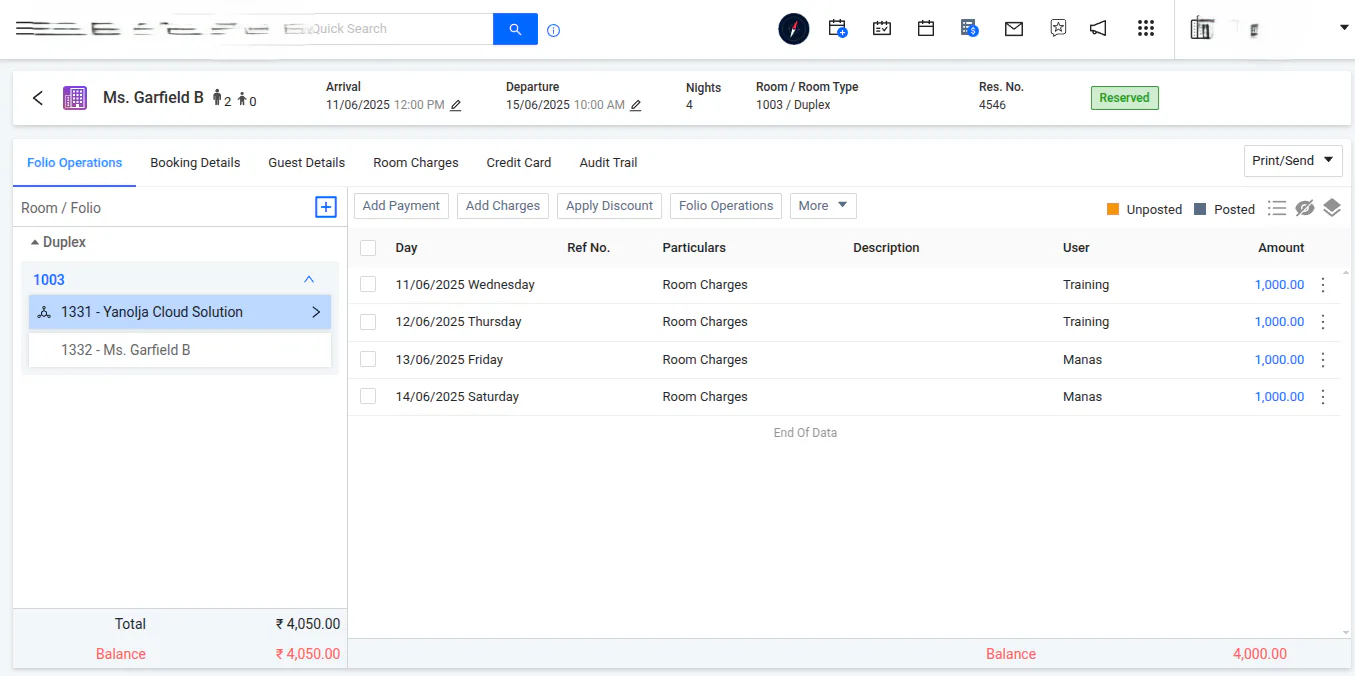Open the new reservation calendar-plus icon

point(838,29)
